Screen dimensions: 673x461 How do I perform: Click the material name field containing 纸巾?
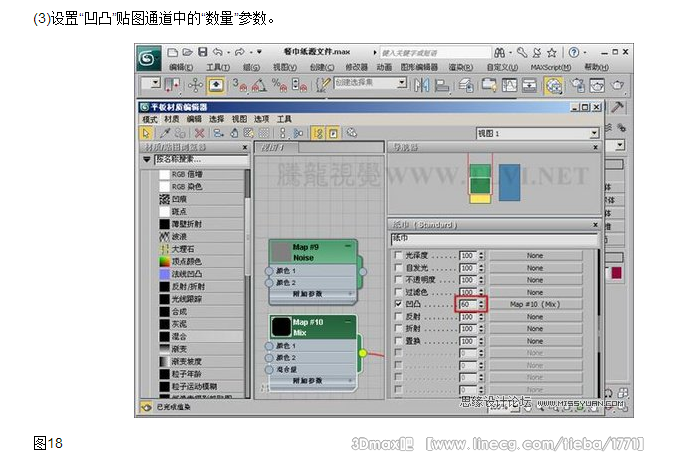494,239
